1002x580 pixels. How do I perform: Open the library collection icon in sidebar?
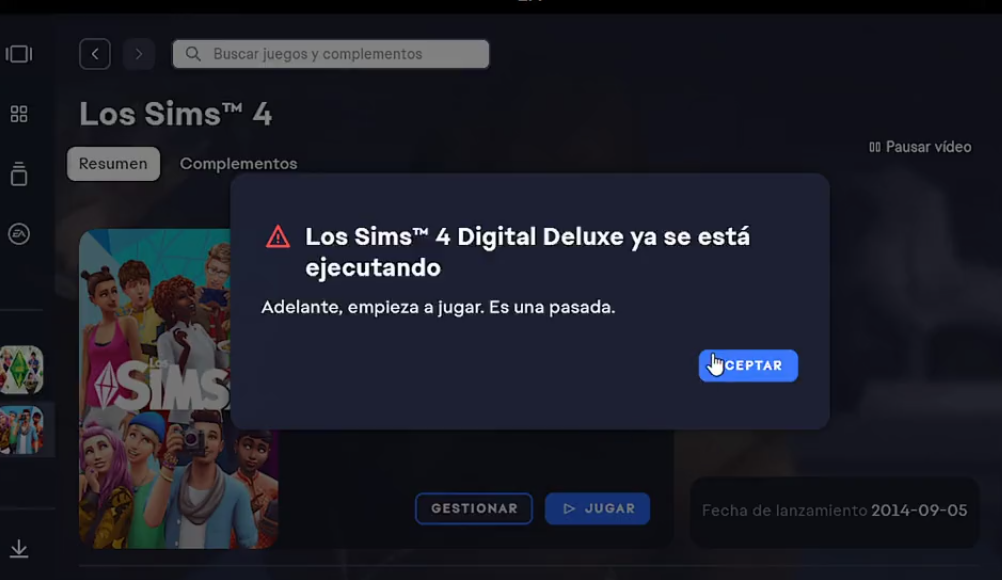click(x=19, y=174)
